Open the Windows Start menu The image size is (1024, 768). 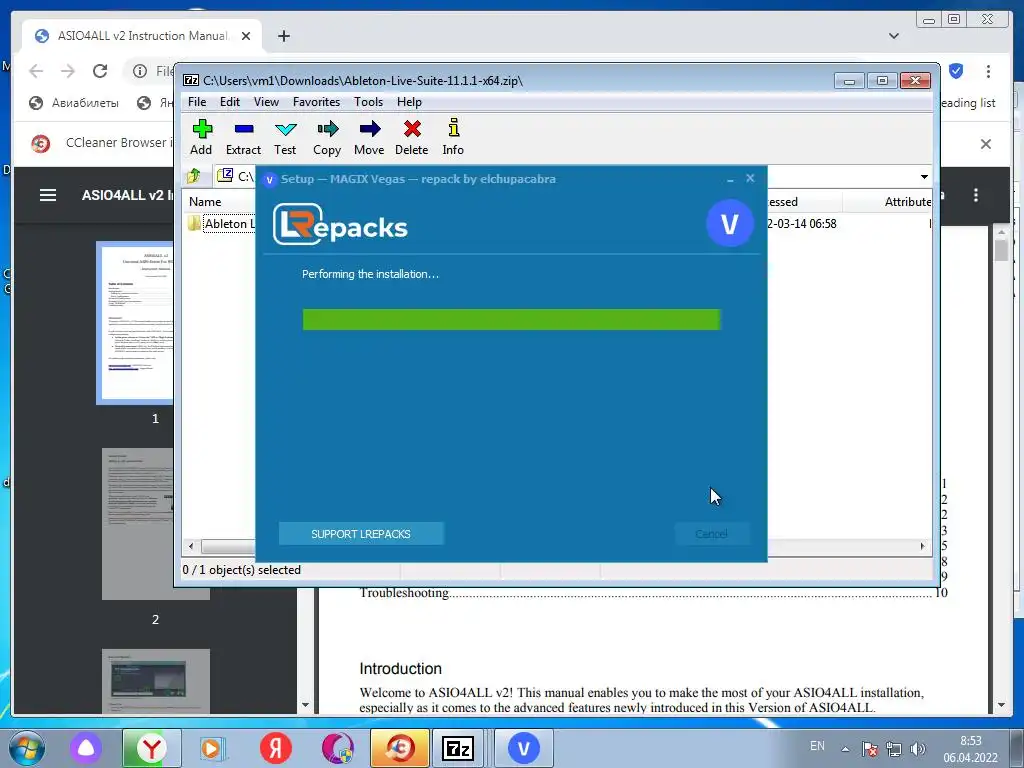coord(26,748)
